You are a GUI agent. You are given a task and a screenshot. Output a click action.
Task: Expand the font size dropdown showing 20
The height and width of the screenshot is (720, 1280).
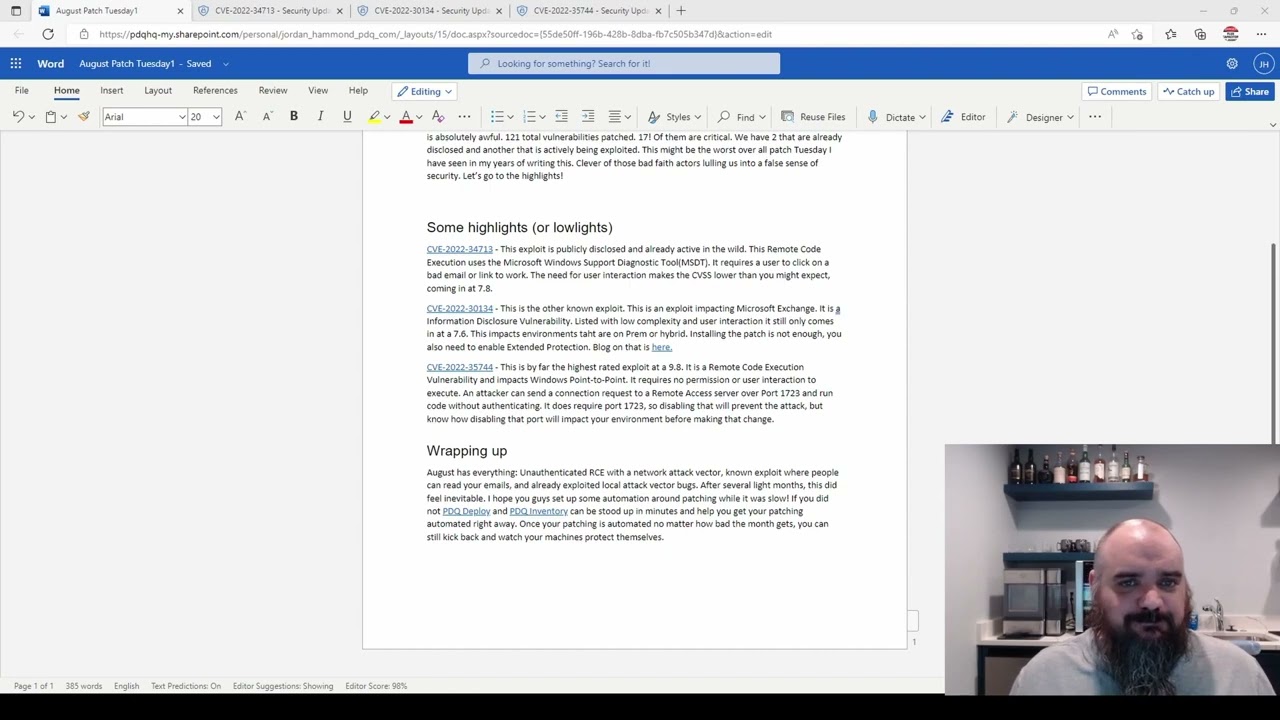[216, 117]
